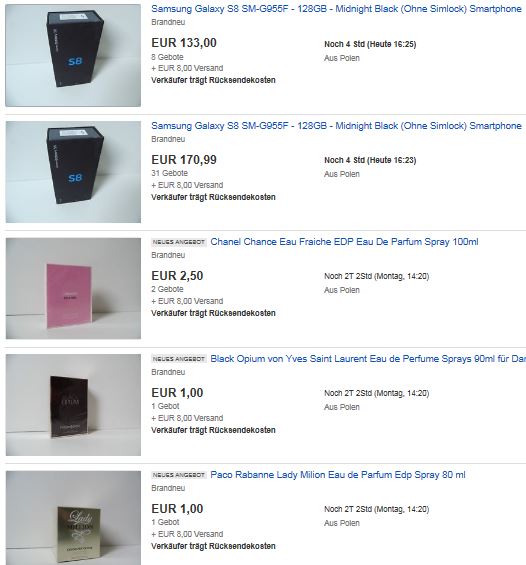Image resolution: width=526 pixels, height=565 pixels.
Task: Click the 2 Gebote bid count on the Chanel listing
Action: click(167, 289)
